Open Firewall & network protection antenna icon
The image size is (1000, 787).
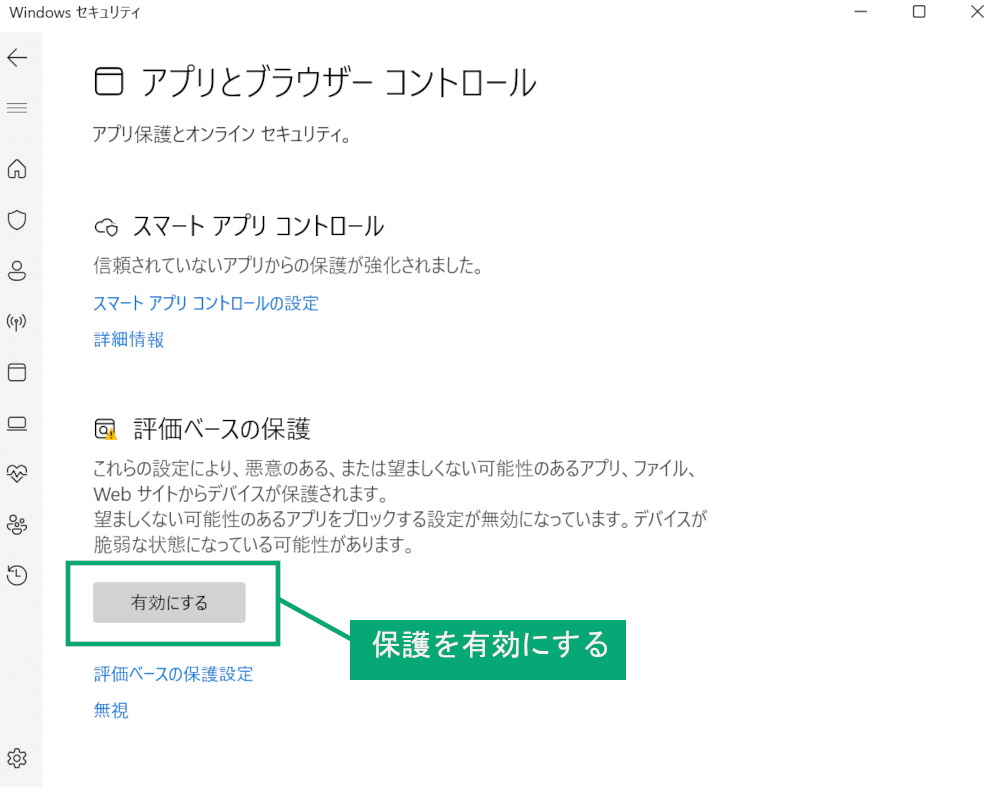(x=17, y=322)
